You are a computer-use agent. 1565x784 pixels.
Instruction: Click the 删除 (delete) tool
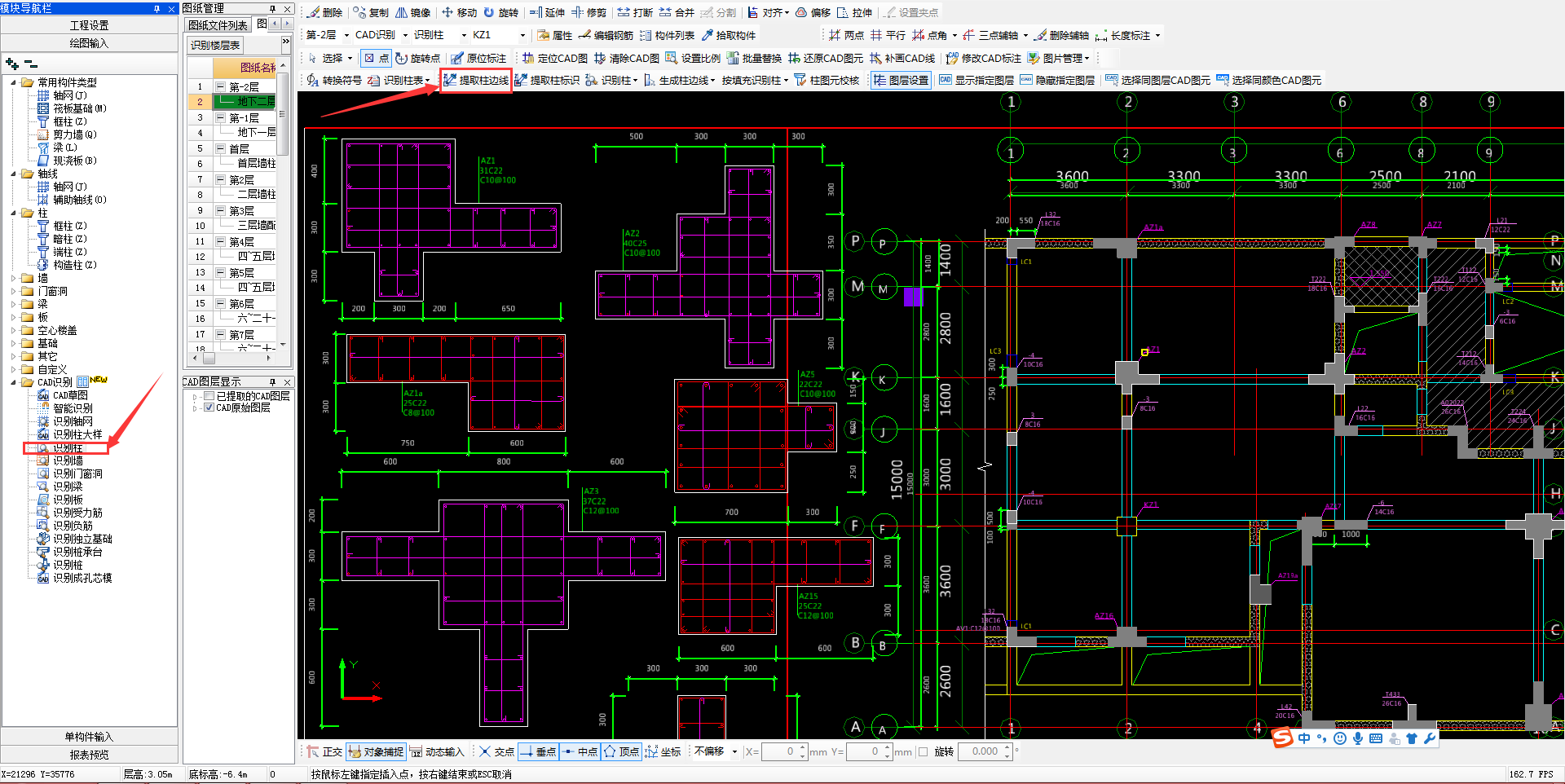point(325,12)
